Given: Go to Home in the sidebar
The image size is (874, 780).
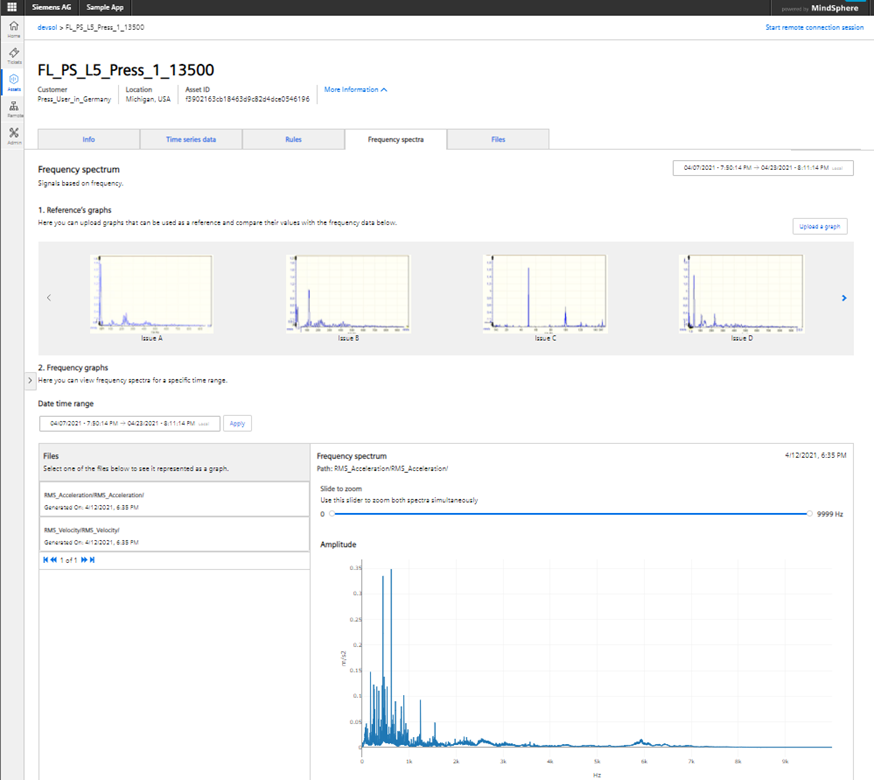Looking at the screenshot, I should click(14, 28).
